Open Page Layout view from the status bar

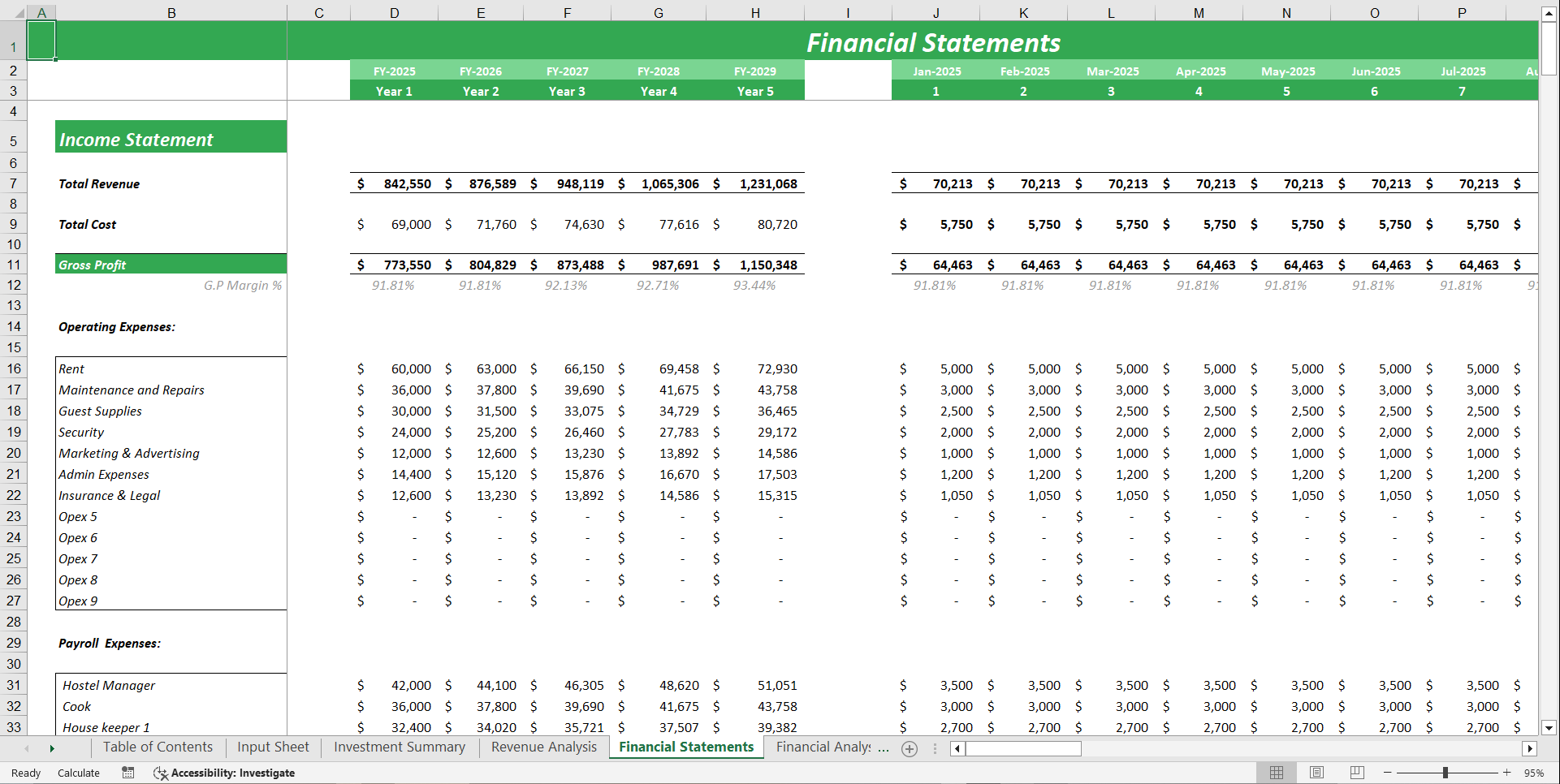tap(1316, 772)
